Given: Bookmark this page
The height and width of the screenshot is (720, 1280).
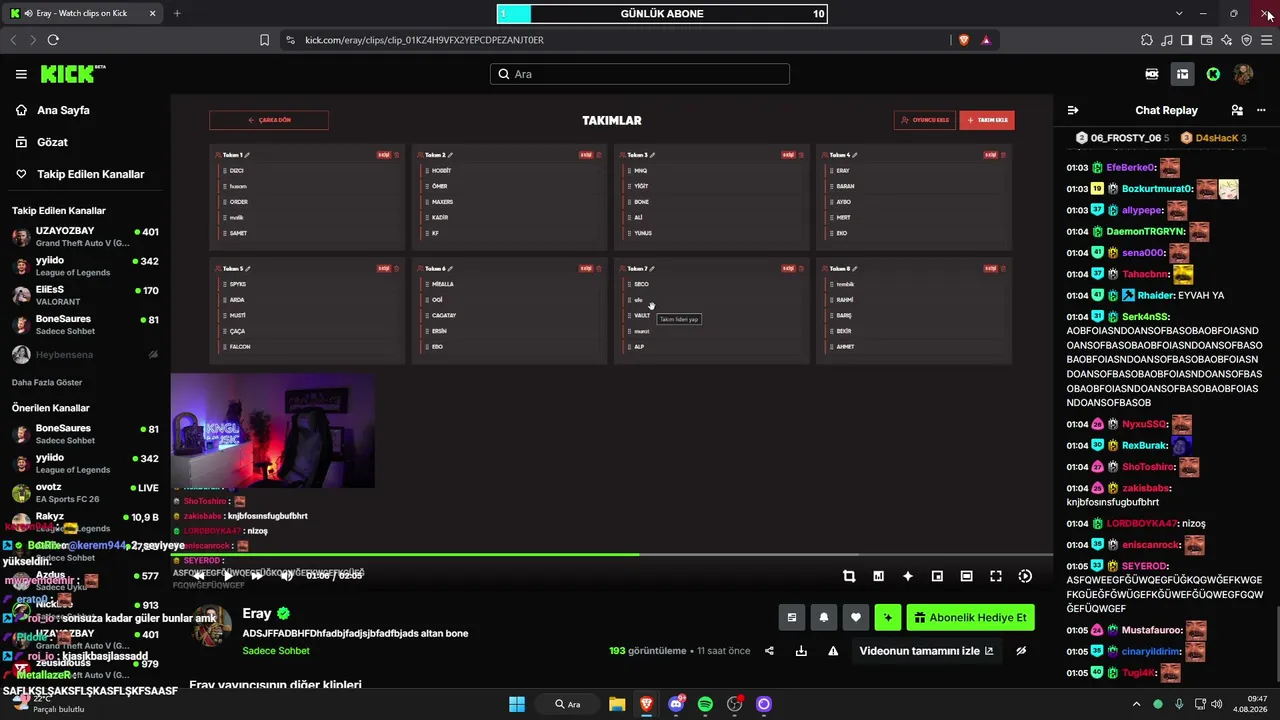Looking at the screenshot, I should coord(264,40).
